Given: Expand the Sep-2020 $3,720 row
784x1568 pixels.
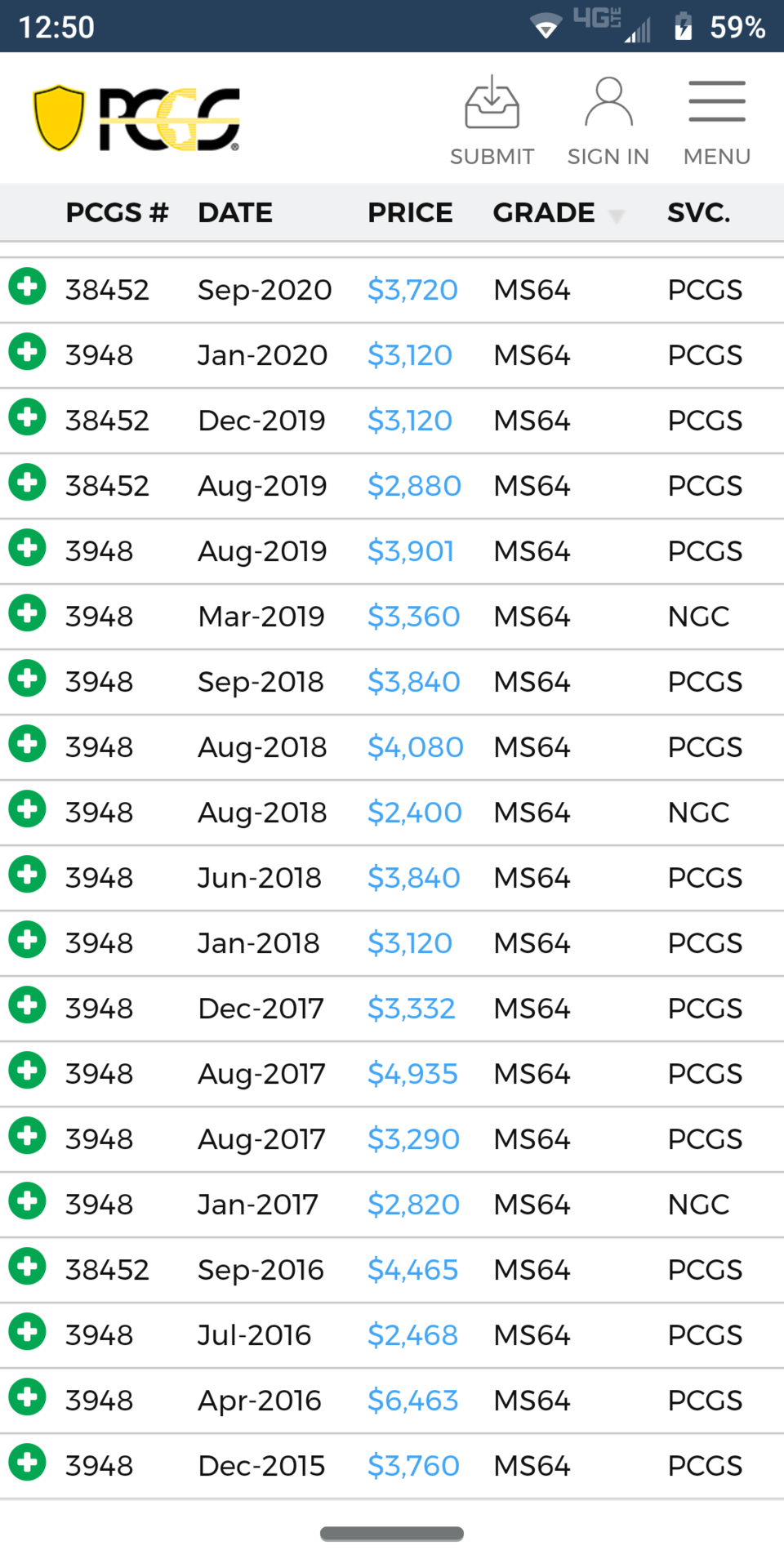Looking at the screenshot, I should (x=28, y=287).
